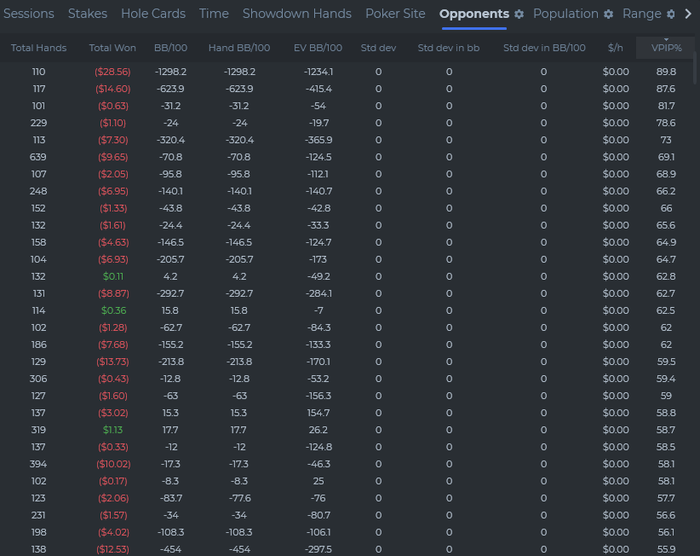The height and width of the screenshot is (556, 700).
Task: Sort by the EV BB/100 column header
Action: (318, 48)
